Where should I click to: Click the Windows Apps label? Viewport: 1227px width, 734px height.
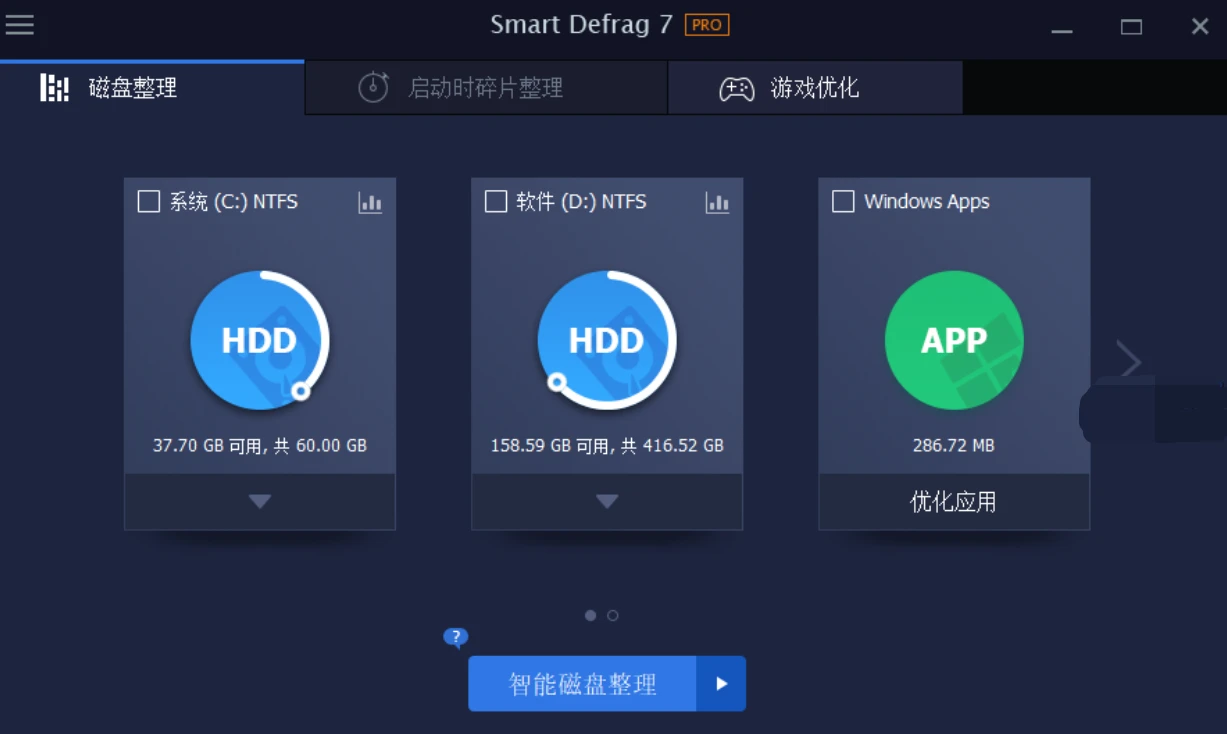point(927,202)
